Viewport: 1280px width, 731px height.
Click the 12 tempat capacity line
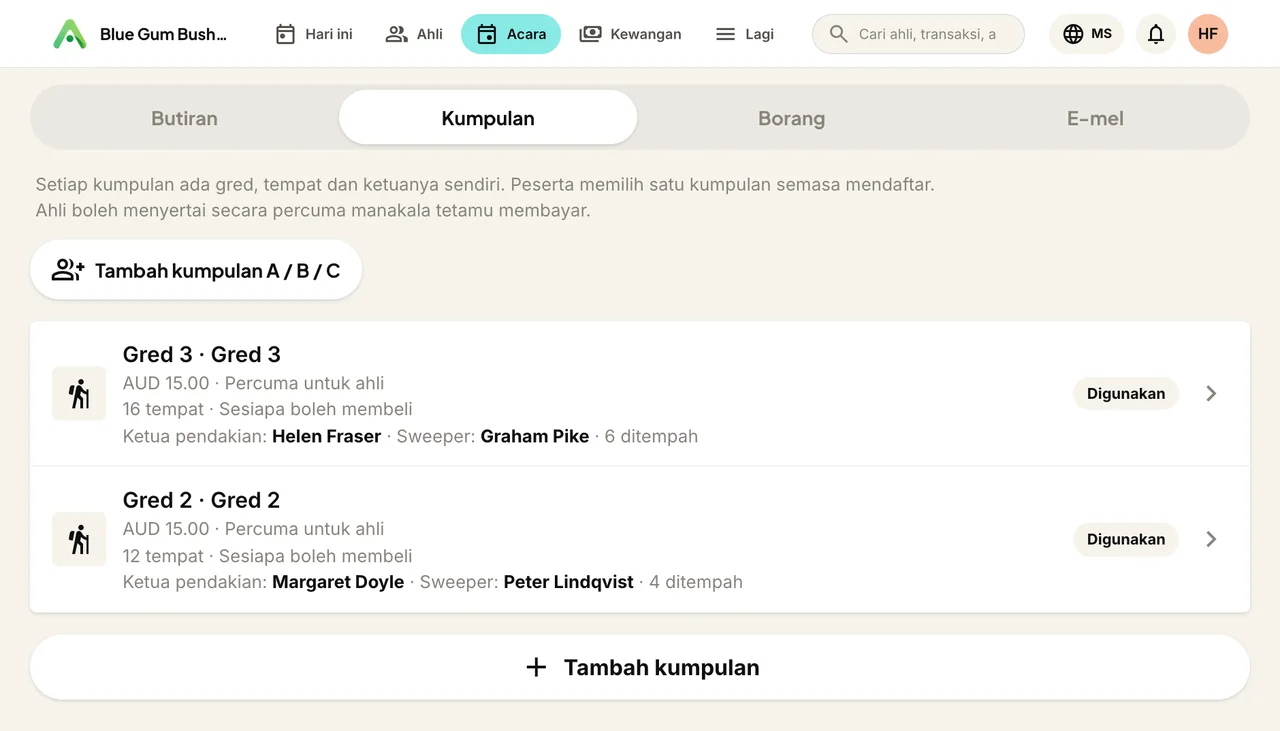click(x=267, y=555)
